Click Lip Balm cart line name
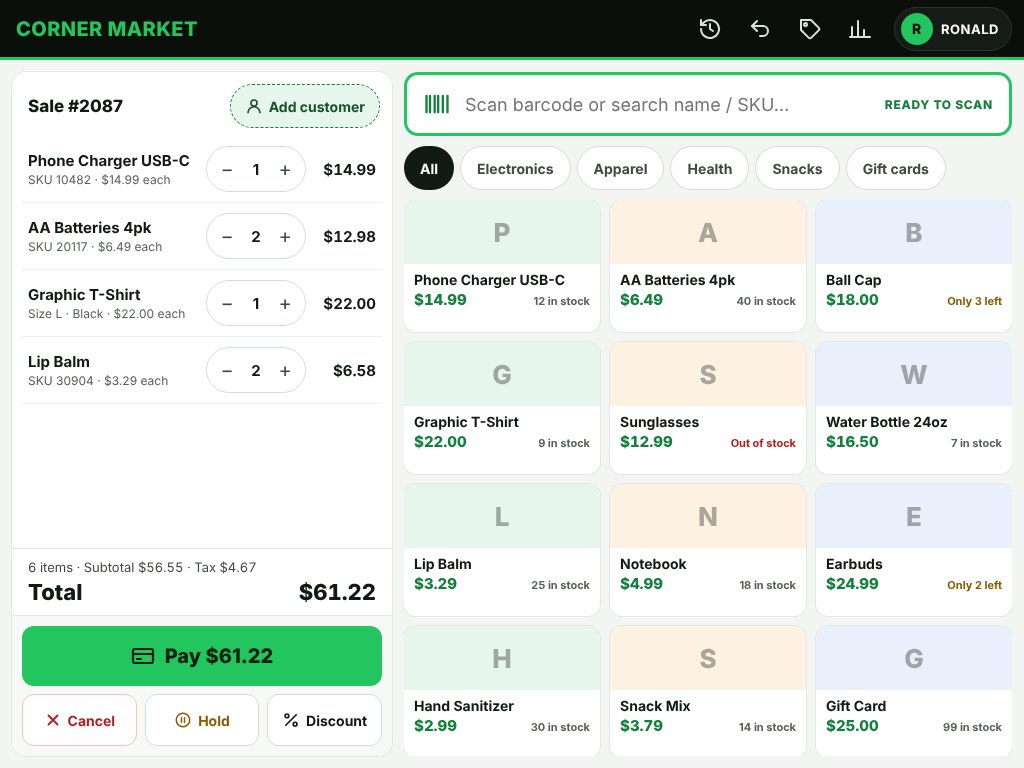1024x768 pixels. [59, 362]
